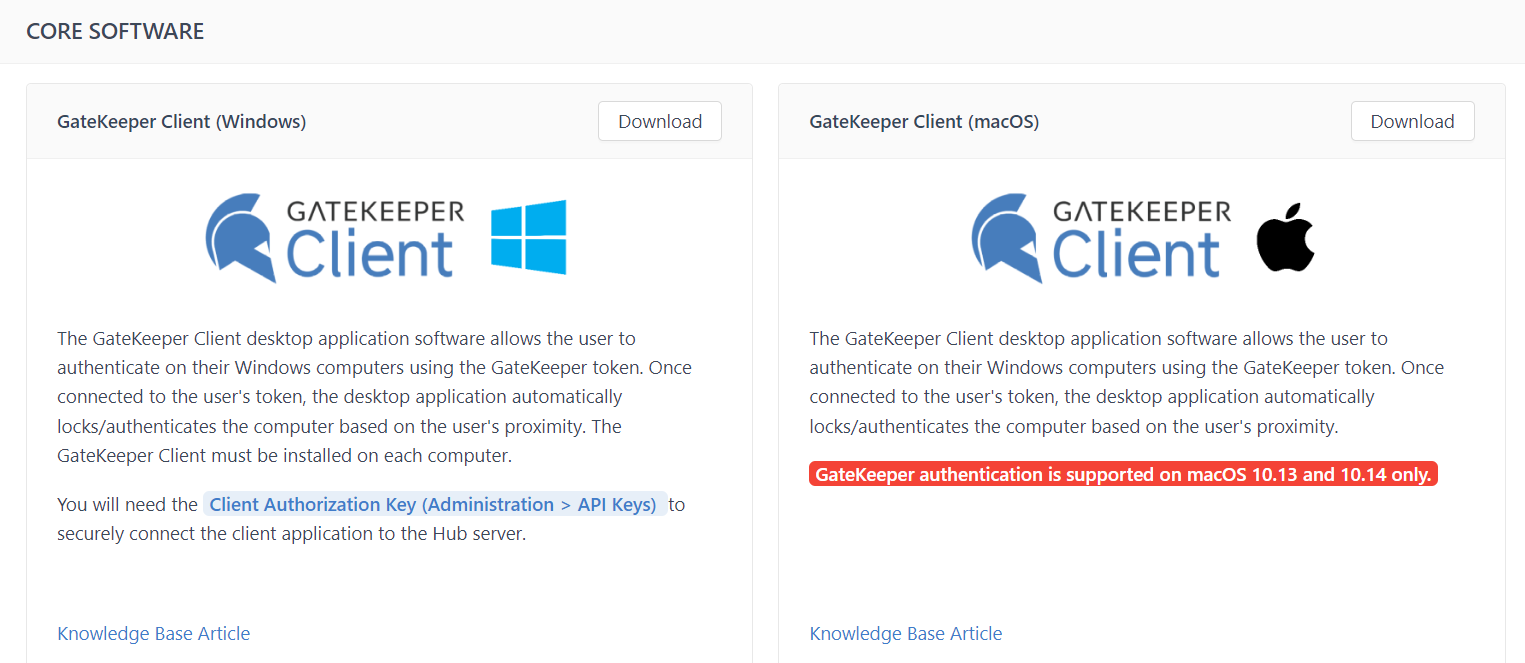This screenshot has width=1525, height=663.
Task: Click the helmet logo in the Windows card
Action: tap(240, 239)
